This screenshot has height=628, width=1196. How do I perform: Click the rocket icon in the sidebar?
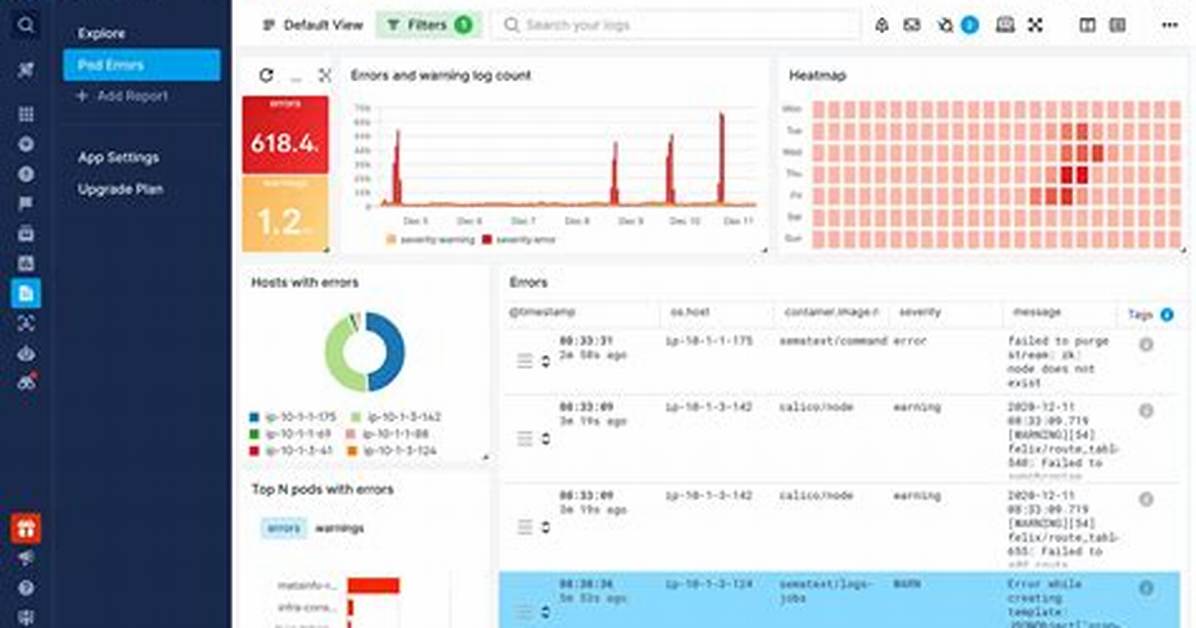coord(25,70)
